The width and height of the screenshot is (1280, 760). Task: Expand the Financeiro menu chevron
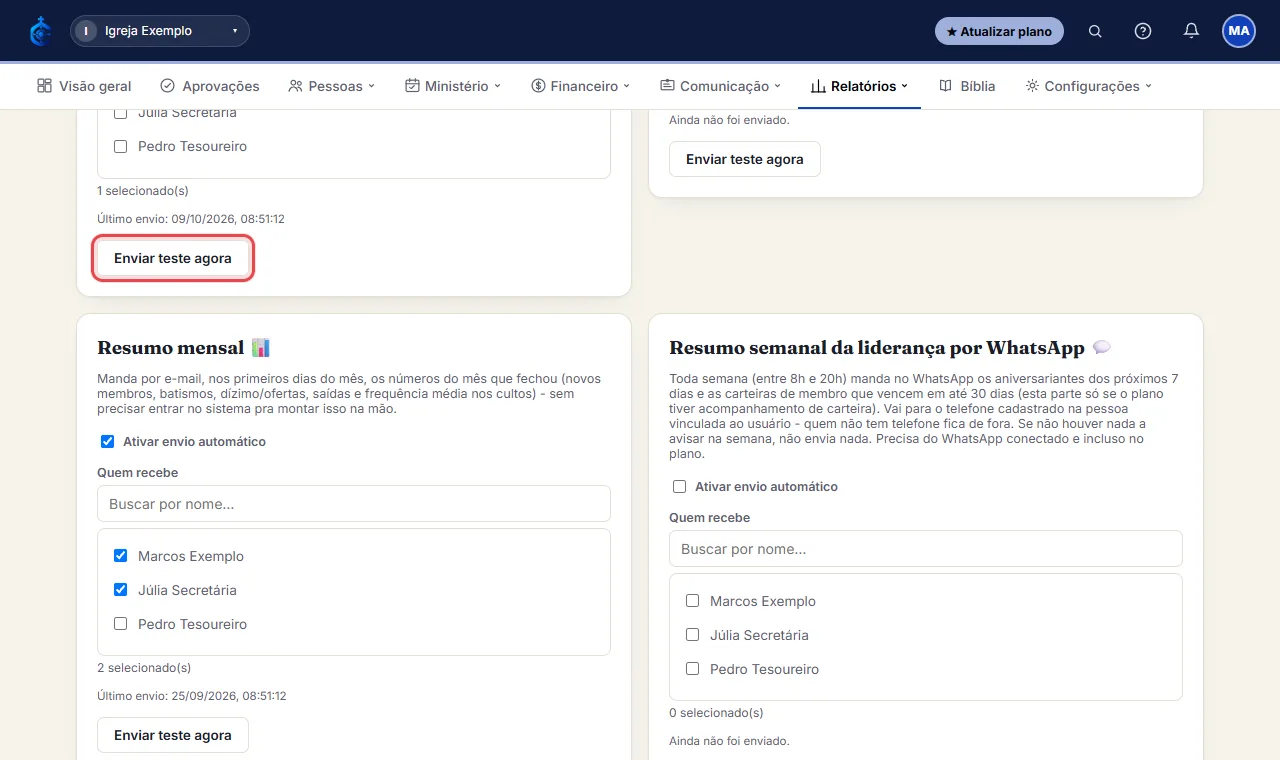(x=627, y=86)
